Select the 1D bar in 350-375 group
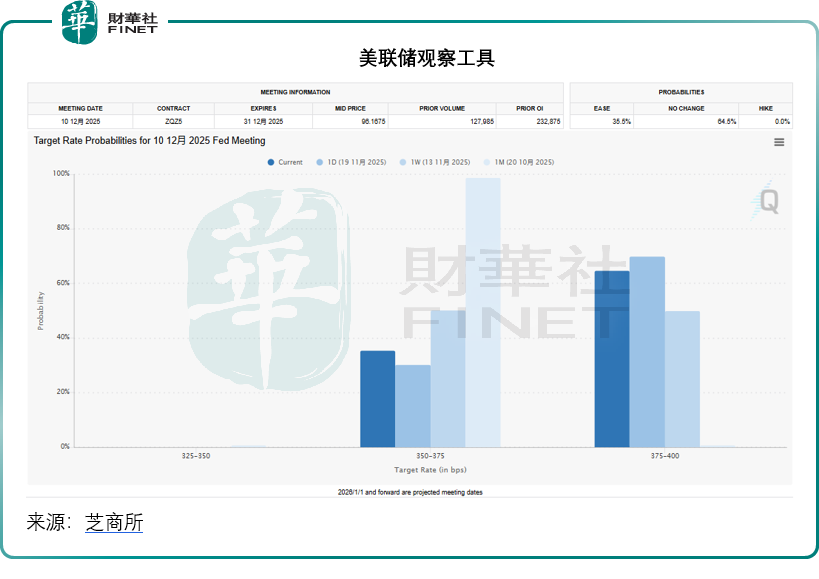This screenshot has height=579, width=819. click(412, 405)
